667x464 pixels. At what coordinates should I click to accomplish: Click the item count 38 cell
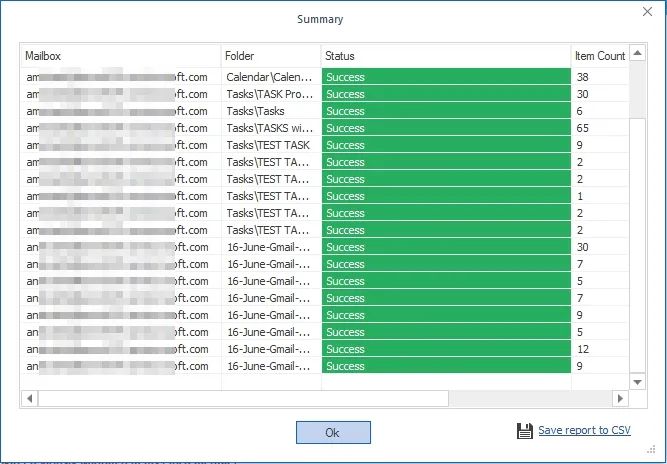pyautogui.click(x=600, y=77)
